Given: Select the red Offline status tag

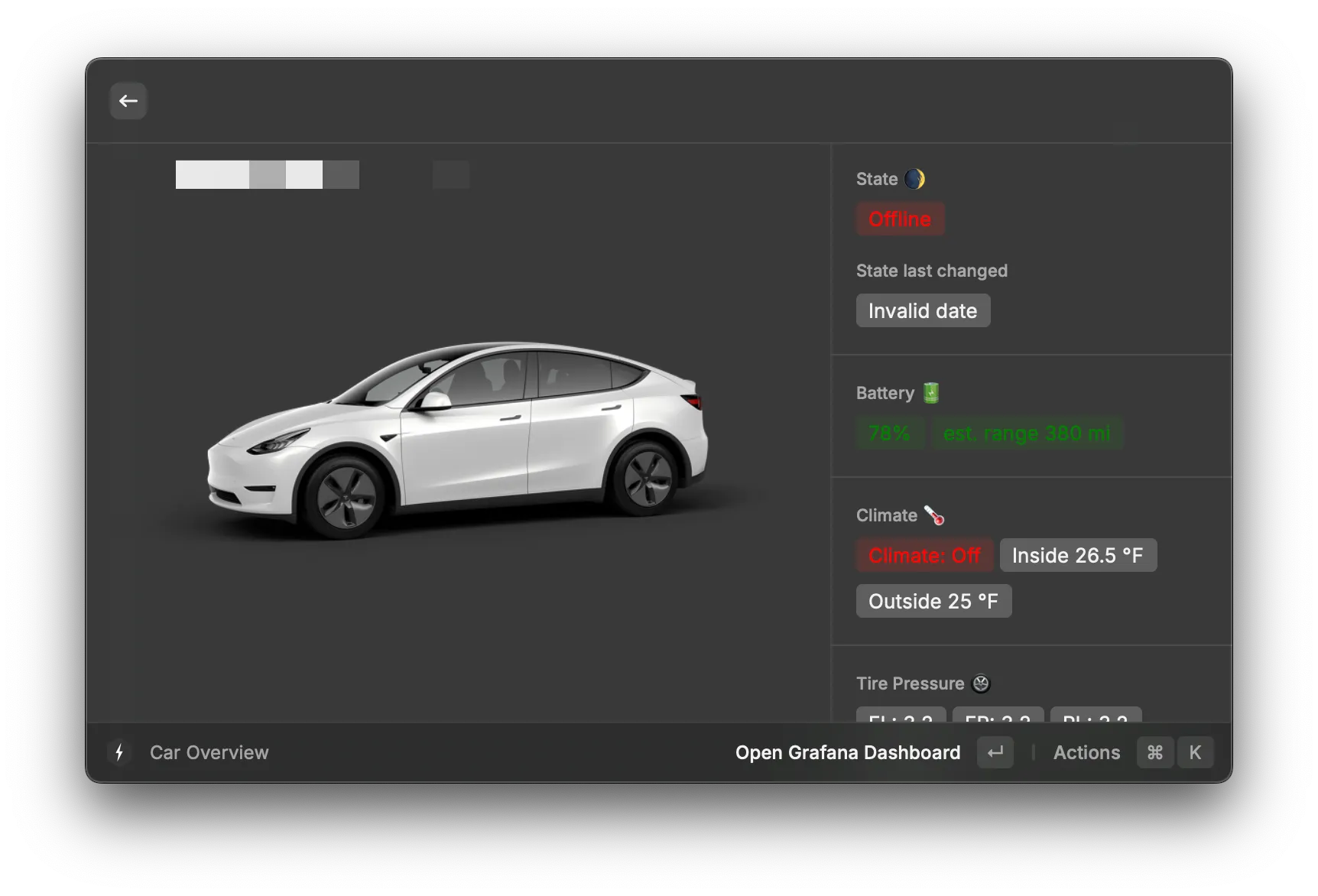Looking at the screenshot, I should 900,219.
